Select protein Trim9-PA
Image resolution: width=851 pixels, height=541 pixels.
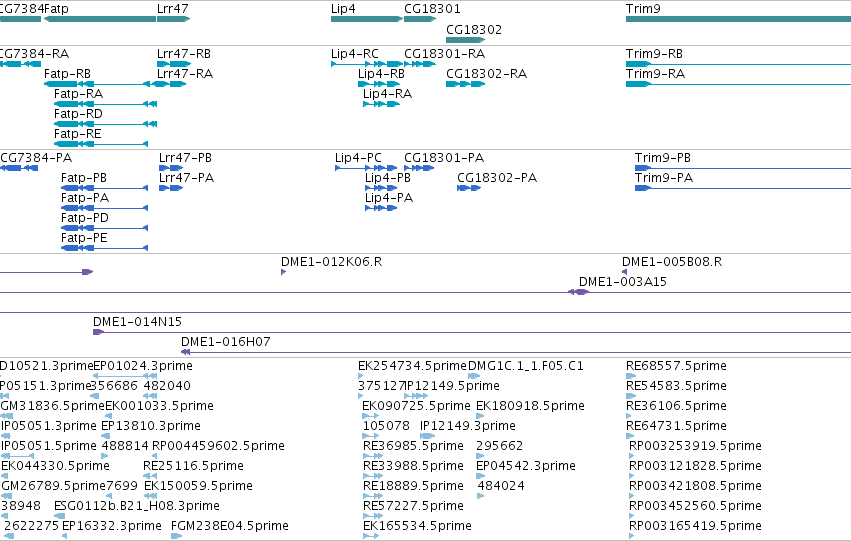743,188
